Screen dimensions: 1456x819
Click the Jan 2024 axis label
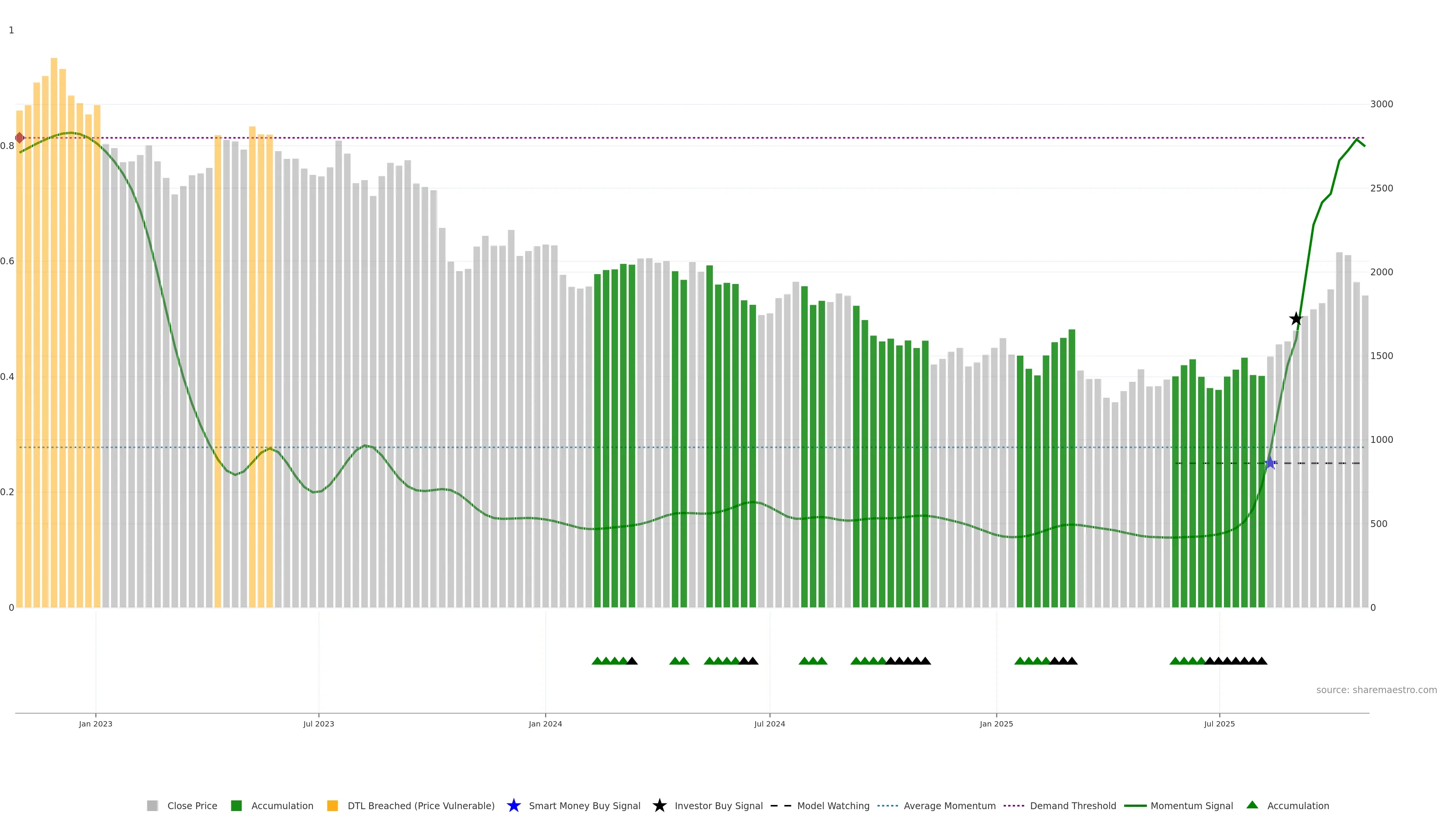pyautogui.click(x=545, y=723)
